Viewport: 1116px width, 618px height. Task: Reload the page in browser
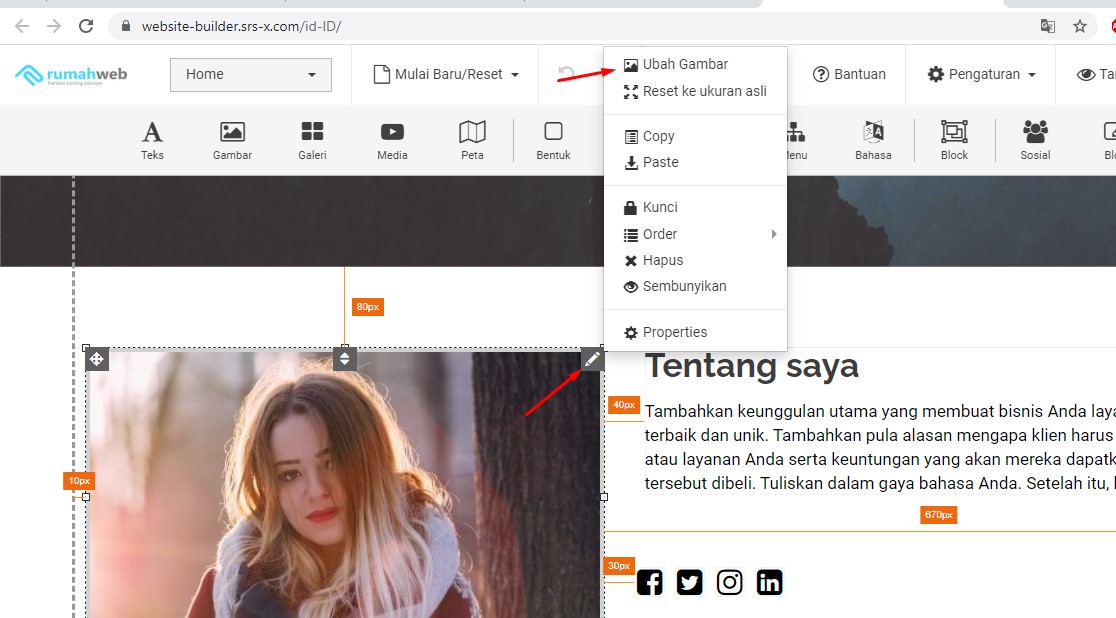click(x=86, y=26)
